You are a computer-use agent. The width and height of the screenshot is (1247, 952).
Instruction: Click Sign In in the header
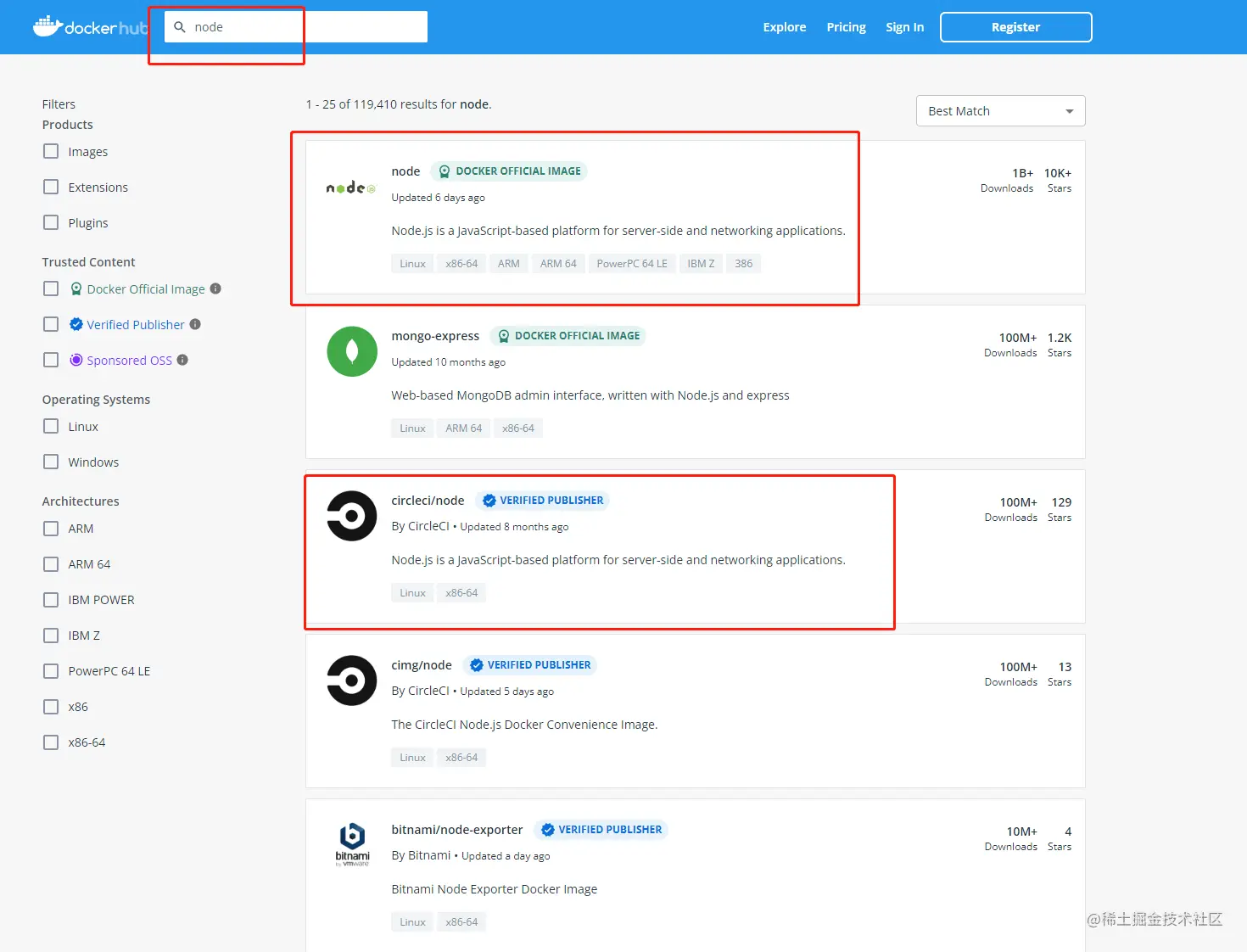[x=905, y=27]
